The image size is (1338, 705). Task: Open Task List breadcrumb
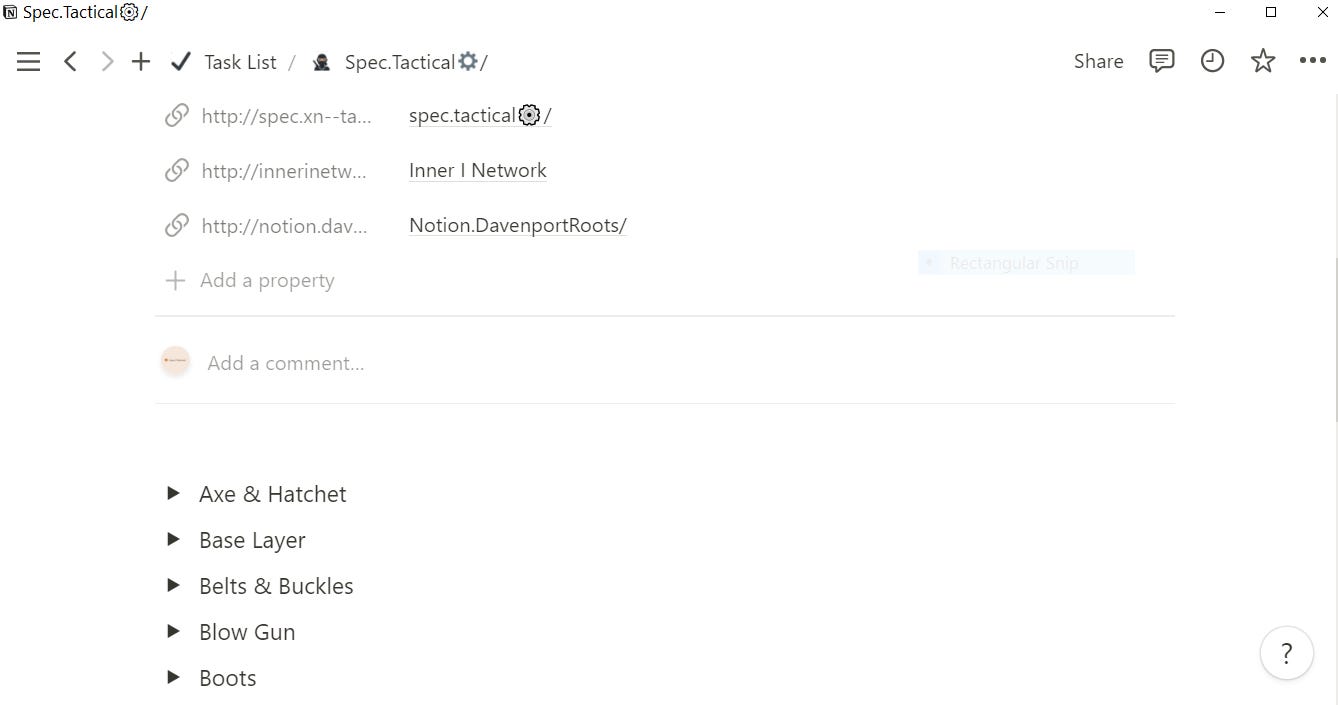tap(240, 62)
